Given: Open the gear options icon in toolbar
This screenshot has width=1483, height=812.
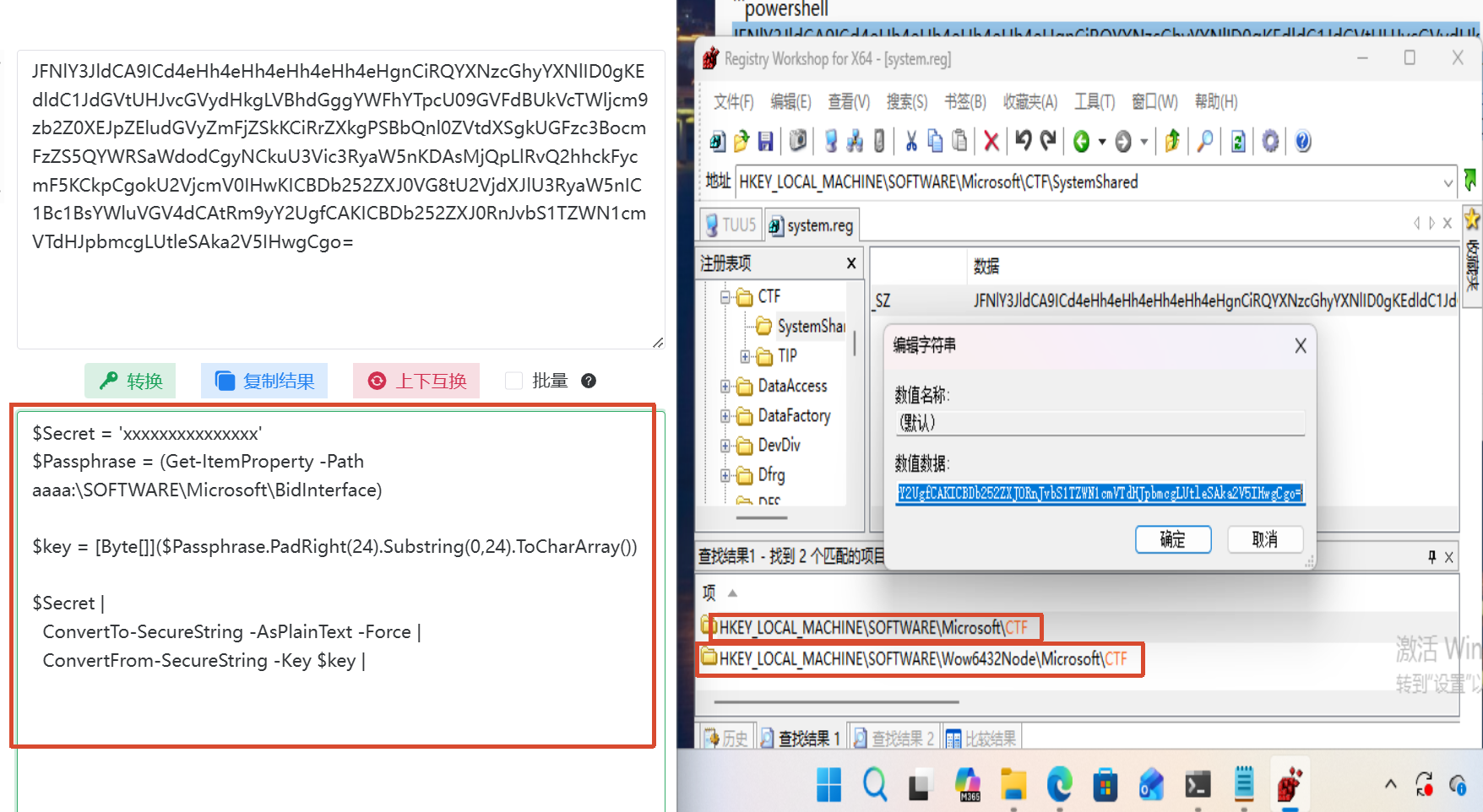Looking at the screenshot, I should pos(1270,141).
